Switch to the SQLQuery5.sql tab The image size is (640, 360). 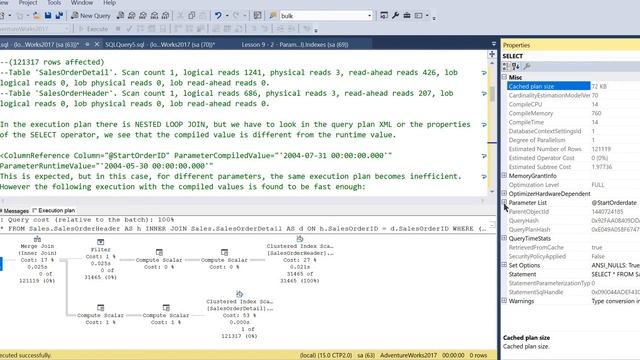160,44
